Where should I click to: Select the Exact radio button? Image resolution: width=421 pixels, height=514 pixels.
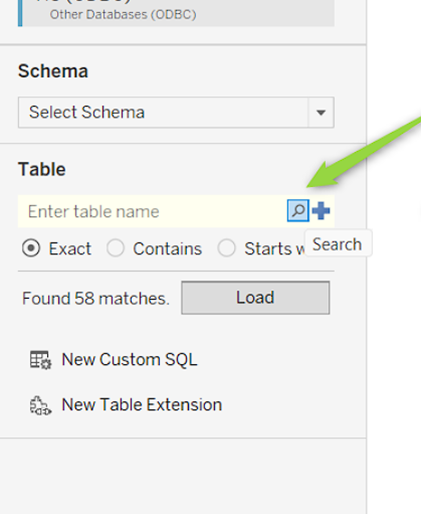(31, 248)
